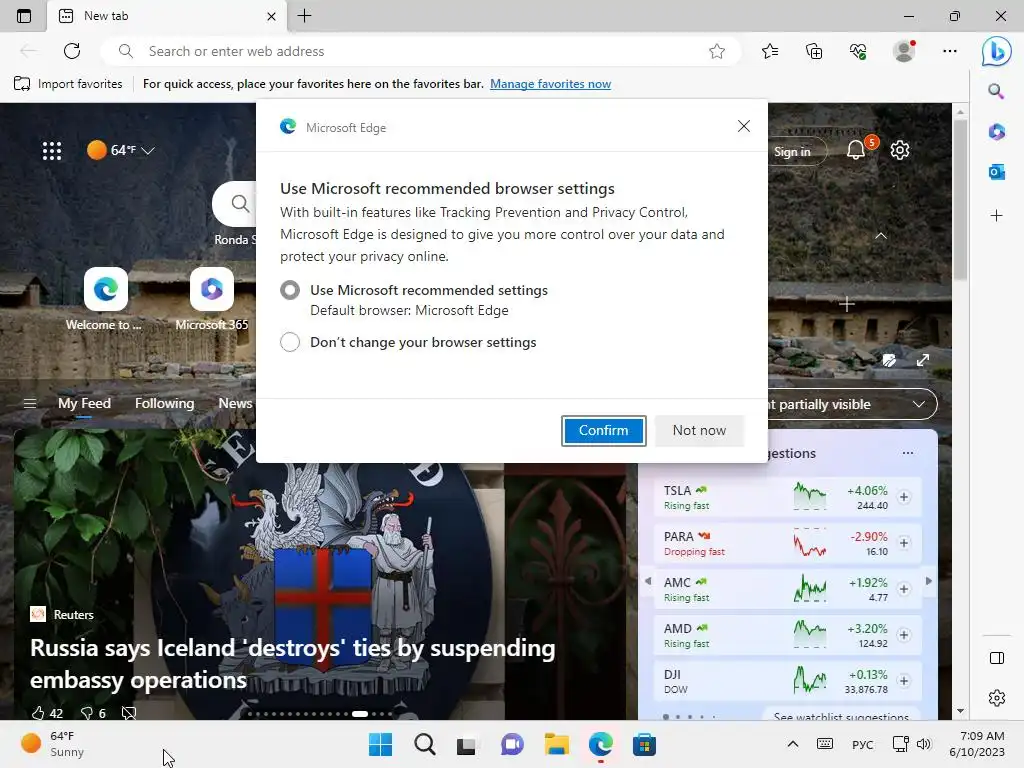Collapse the quick links section chevron
This screenshot has width=1024, height=768.
click(880, 236)
